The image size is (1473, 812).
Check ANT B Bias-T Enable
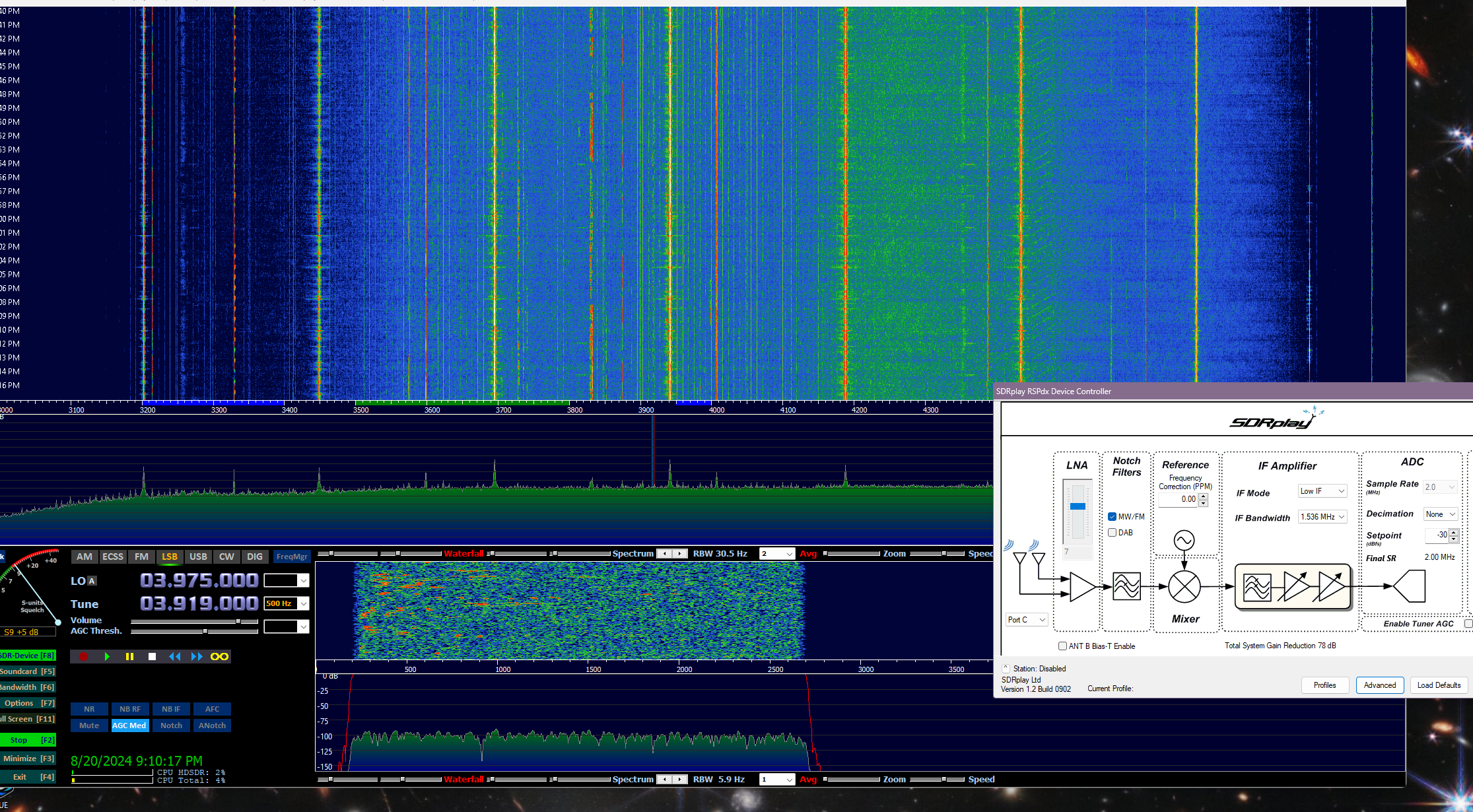(x=1062, y=646)
